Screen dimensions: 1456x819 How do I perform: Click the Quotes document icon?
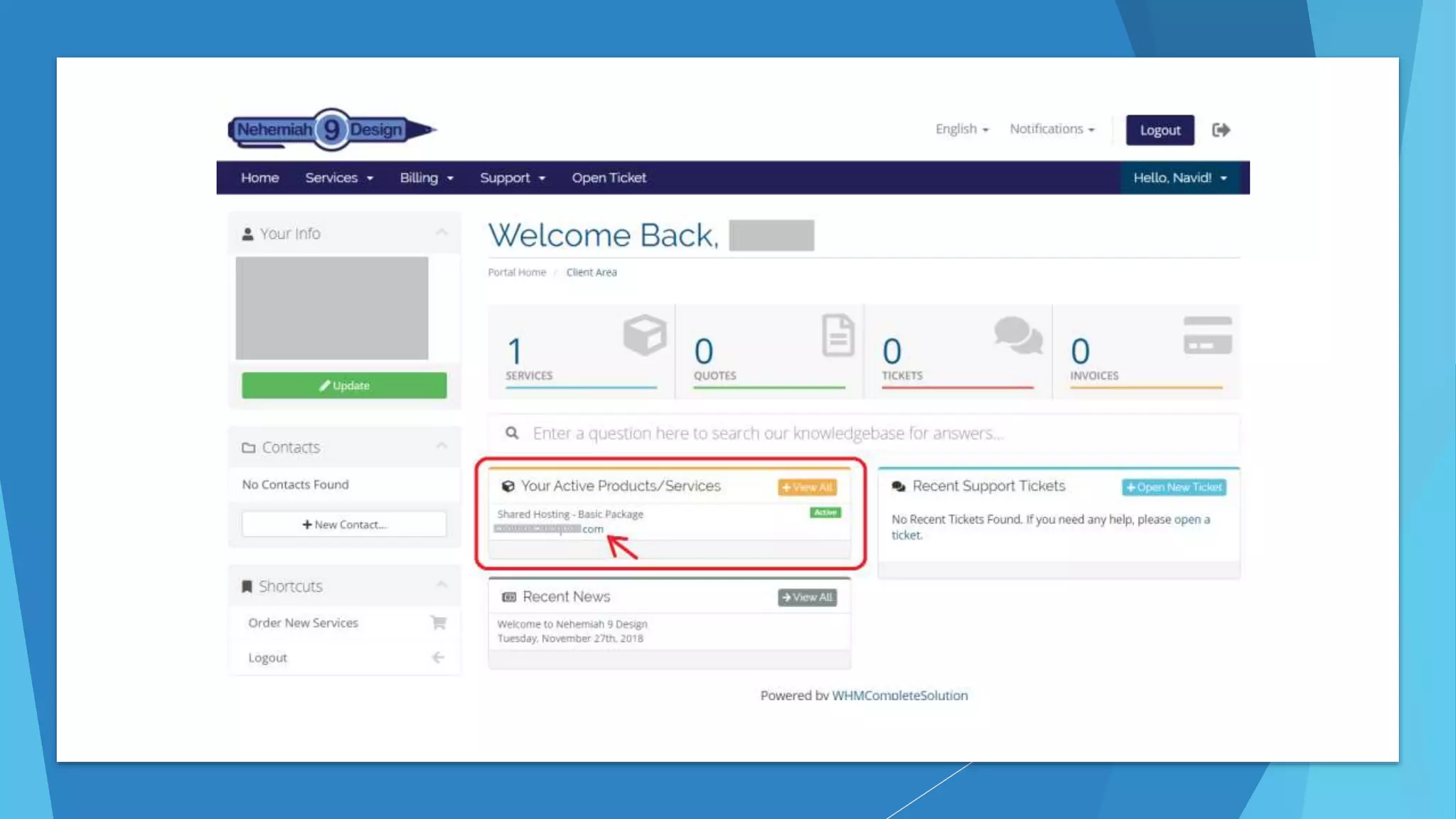837,334
